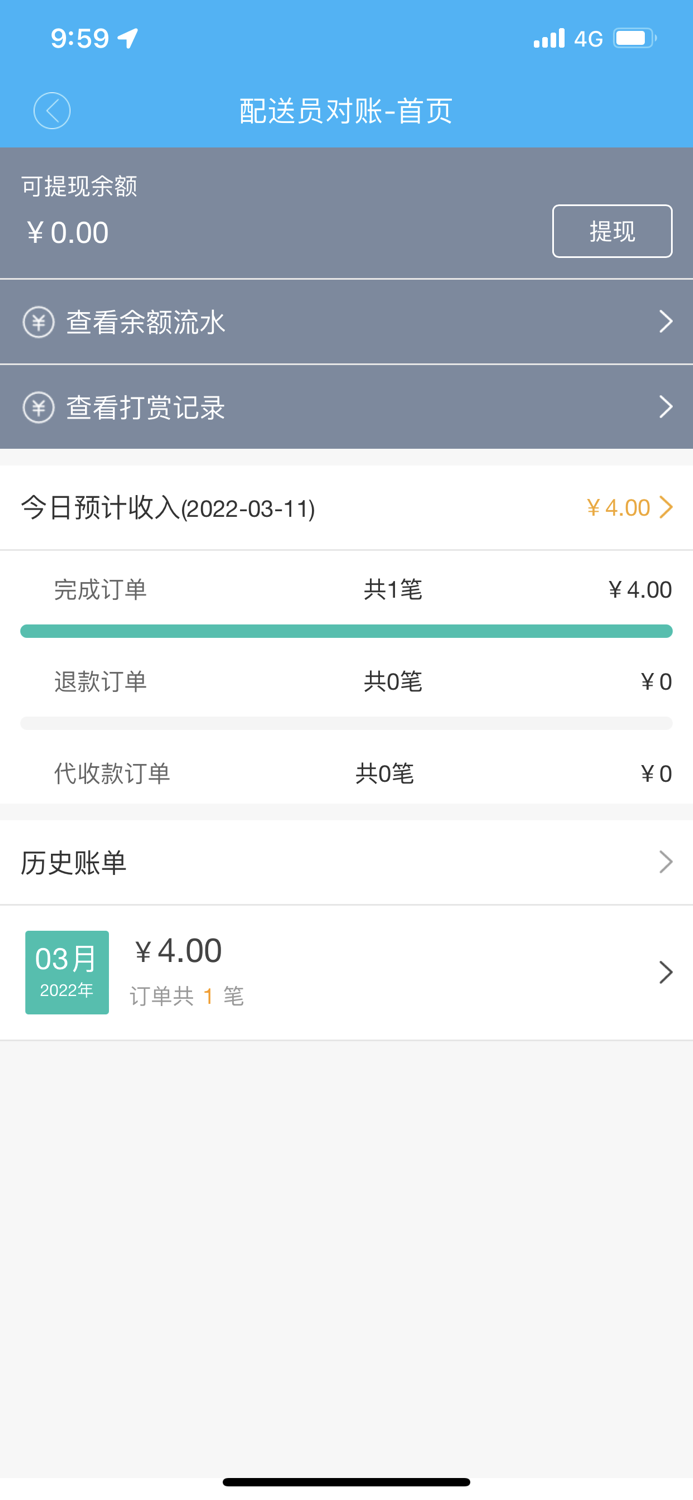The image size is (693, 1500).
Task: Select the 03月 2022年 month badge
Action: [x=66, y=971]
